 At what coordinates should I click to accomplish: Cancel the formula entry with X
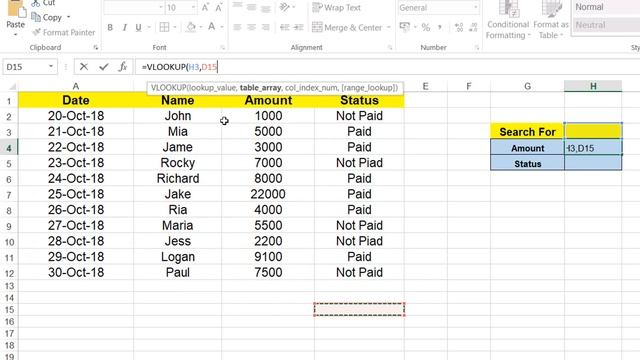pyautogui.click(x=84, y=67)
